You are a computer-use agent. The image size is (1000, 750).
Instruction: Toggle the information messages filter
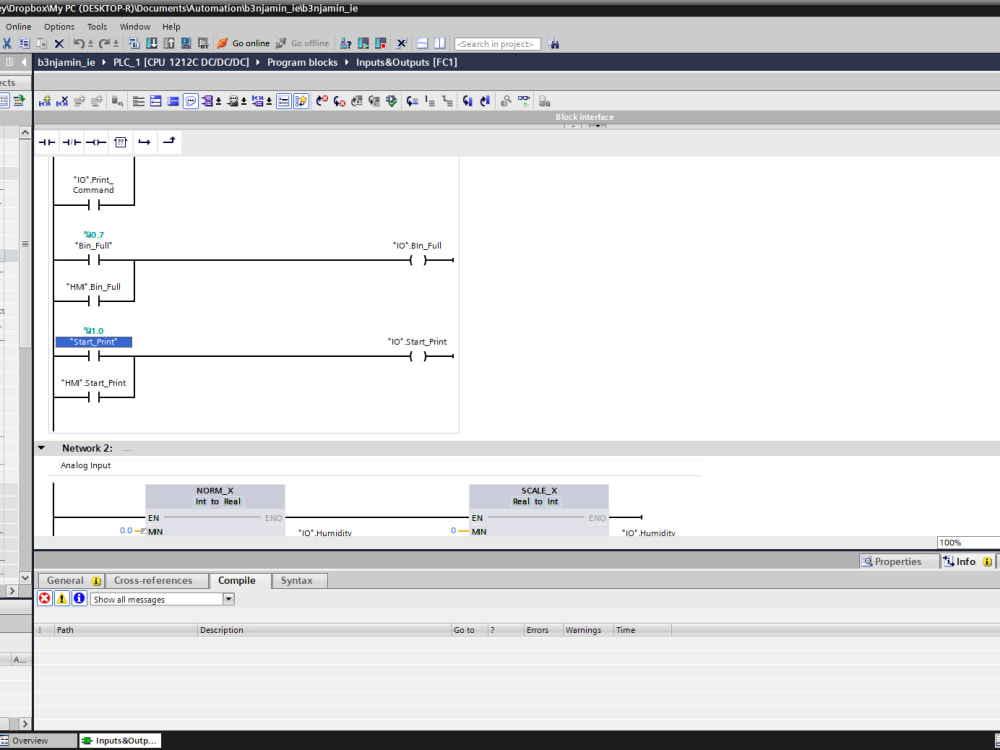pyautogui.click(x=77, y=598)
